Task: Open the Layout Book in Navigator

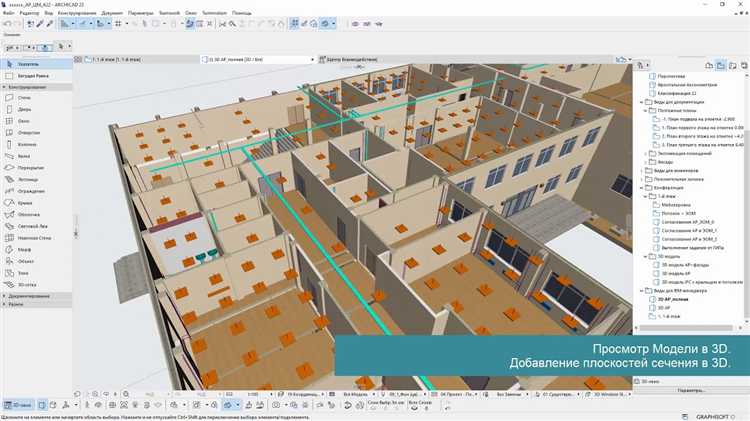Action: coord(732,66)
